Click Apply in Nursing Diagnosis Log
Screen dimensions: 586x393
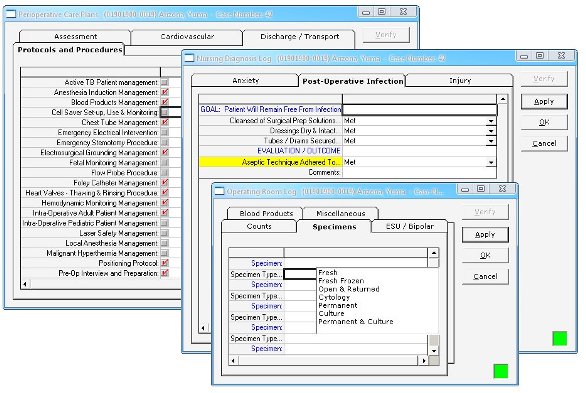click(544, 102)
